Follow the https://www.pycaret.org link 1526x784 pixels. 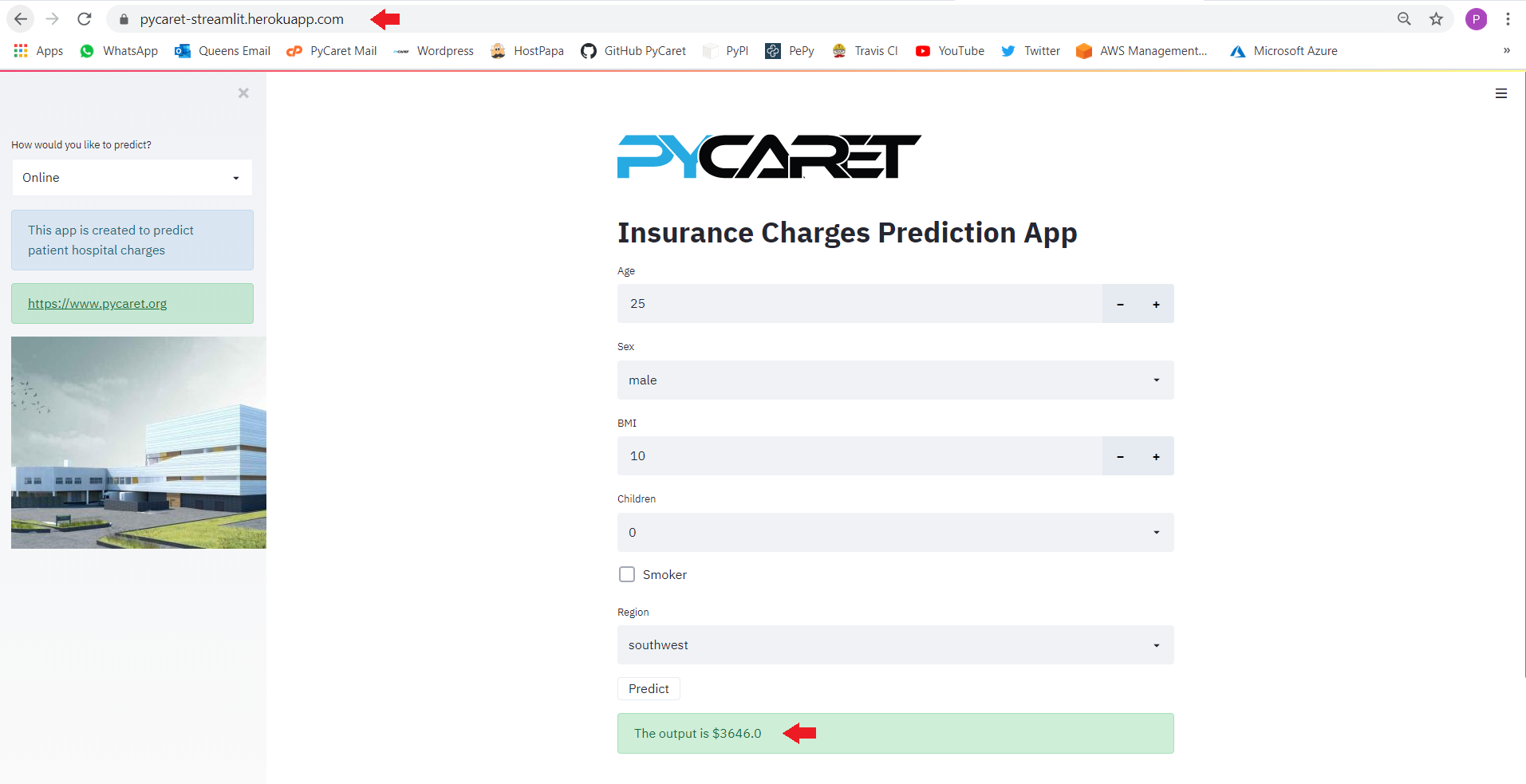(x=97, y=304)
